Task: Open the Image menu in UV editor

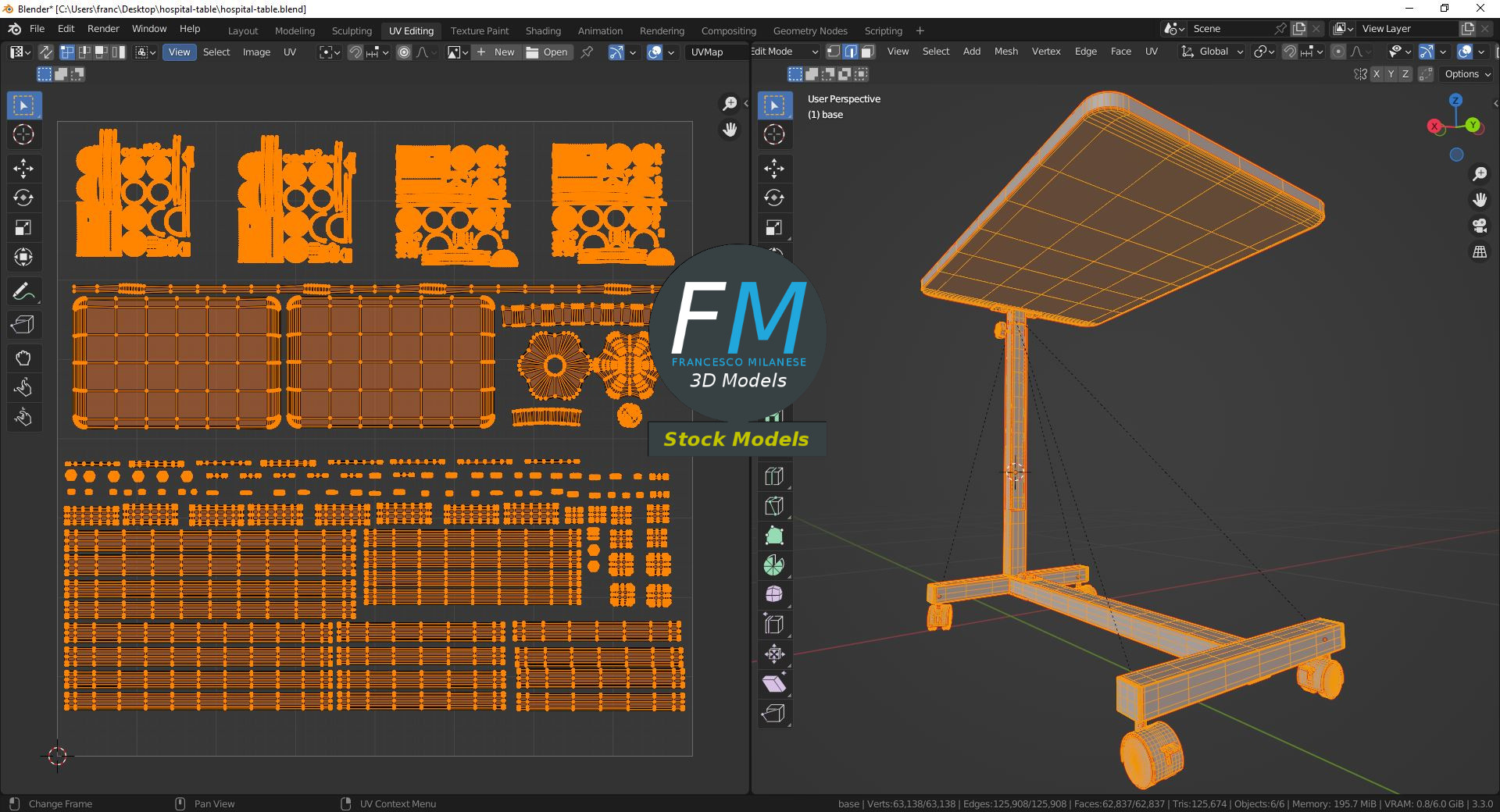Action: (x=256, y=52)
